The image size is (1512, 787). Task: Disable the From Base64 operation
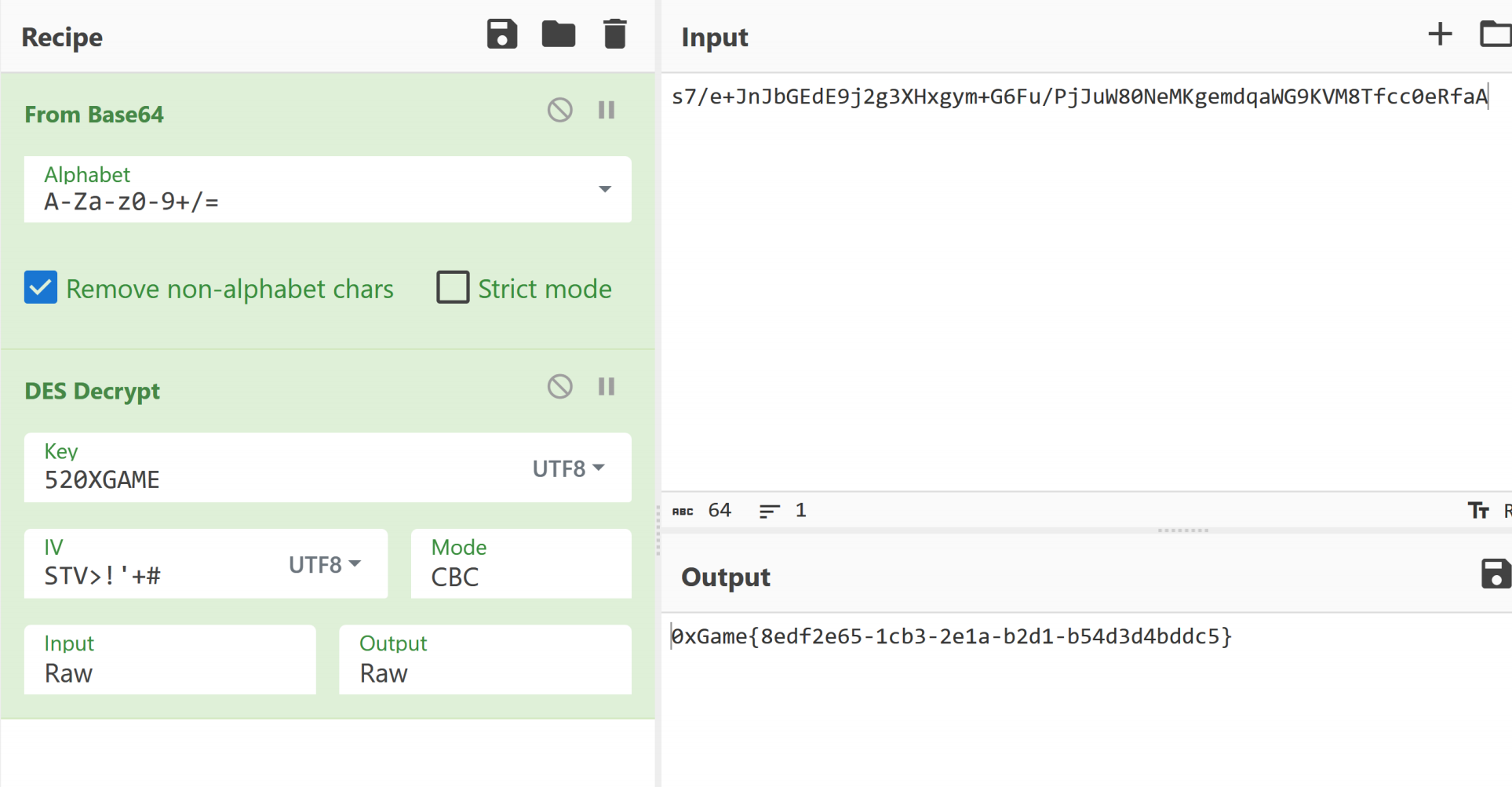559,110
